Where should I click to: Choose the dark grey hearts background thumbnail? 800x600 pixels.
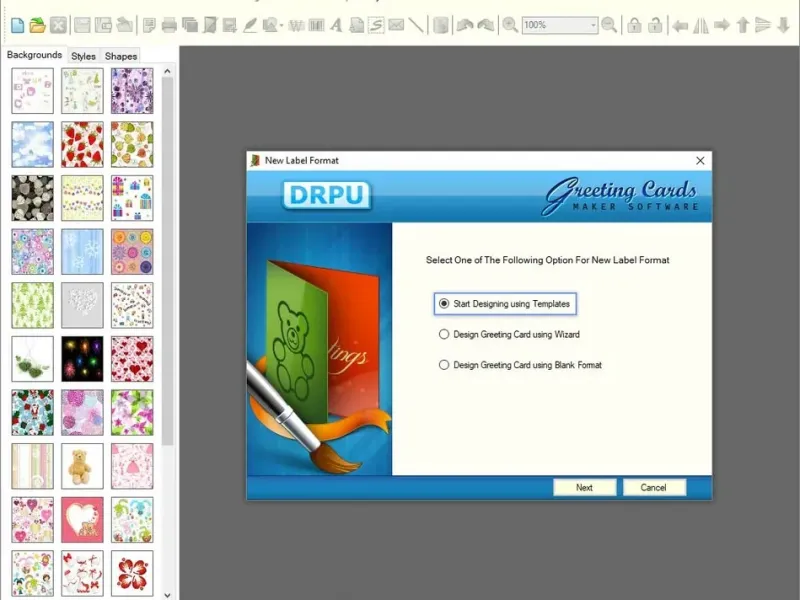pyautogui.click(x=32, y=198)
